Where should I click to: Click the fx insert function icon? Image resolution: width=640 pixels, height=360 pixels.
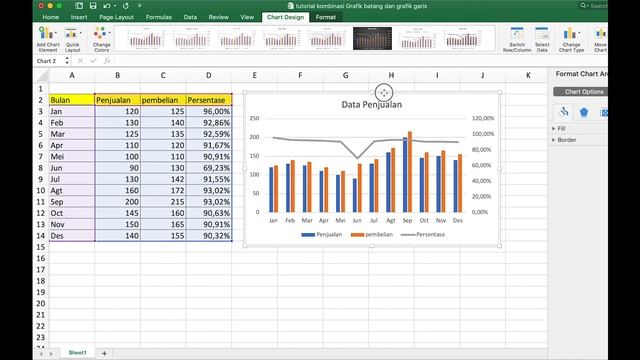click(x=107, y=61)
